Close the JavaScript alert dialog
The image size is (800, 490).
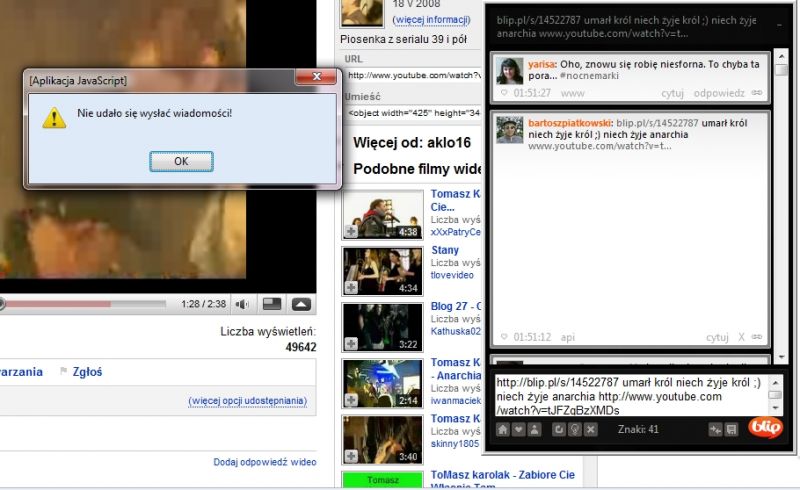click(316, 77)
